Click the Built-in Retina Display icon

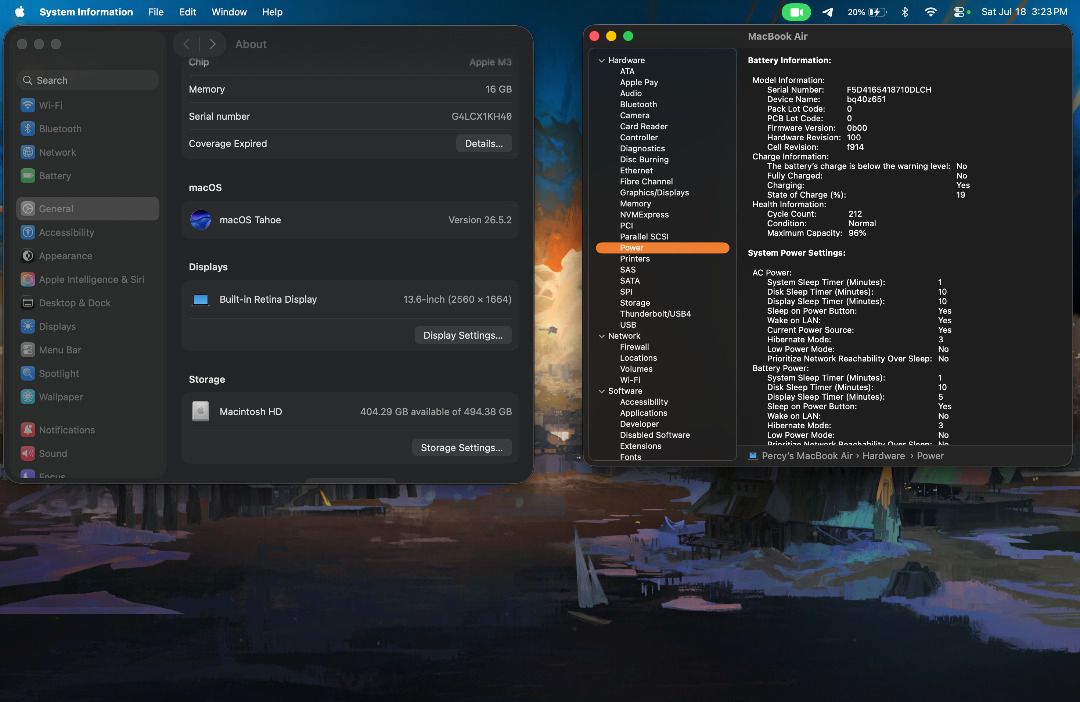(200, 300)
